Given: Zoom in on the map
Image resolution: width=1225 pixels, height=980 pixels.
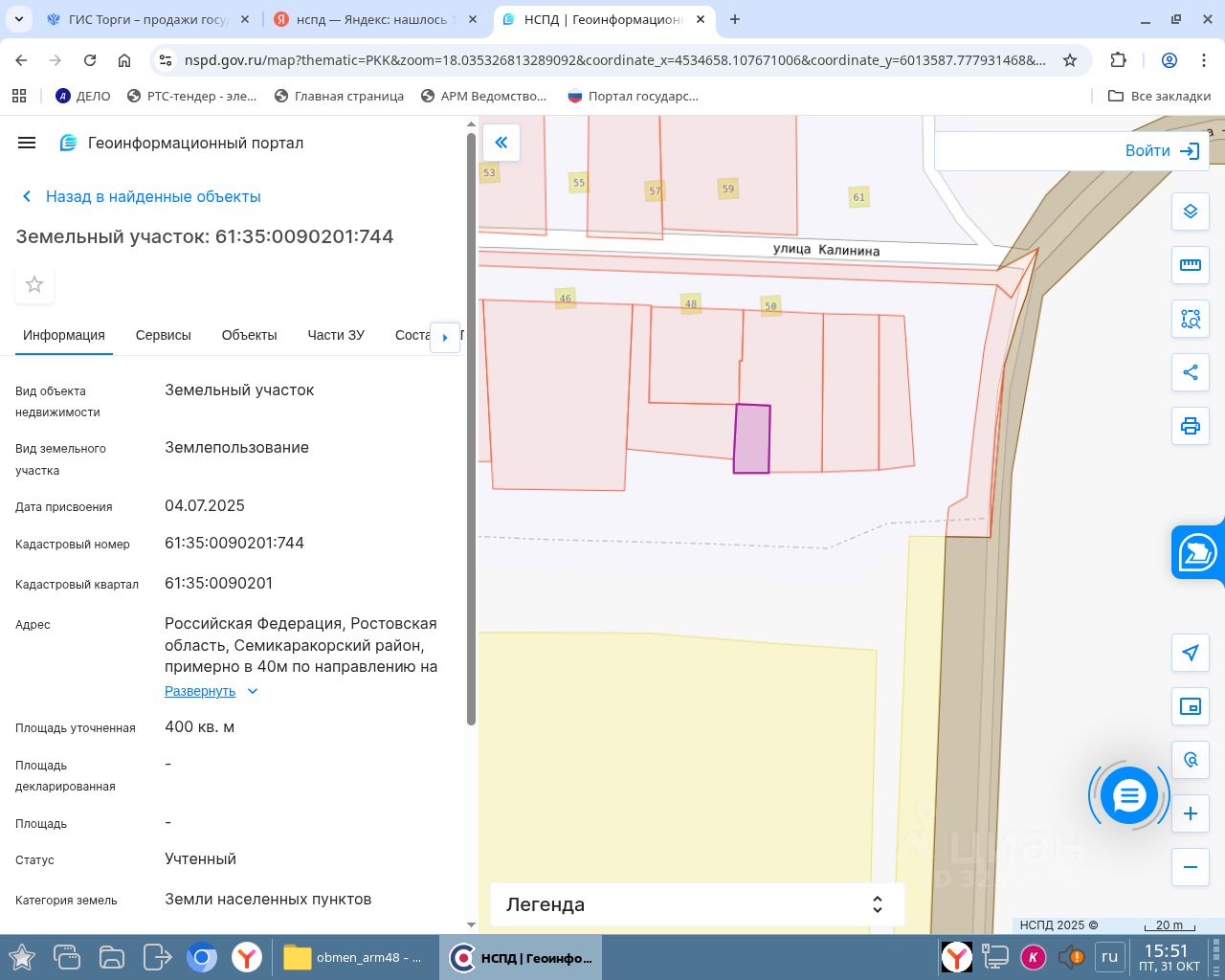Looking at the screenshot, I should pyautogui.click(x=1191, y=813).
